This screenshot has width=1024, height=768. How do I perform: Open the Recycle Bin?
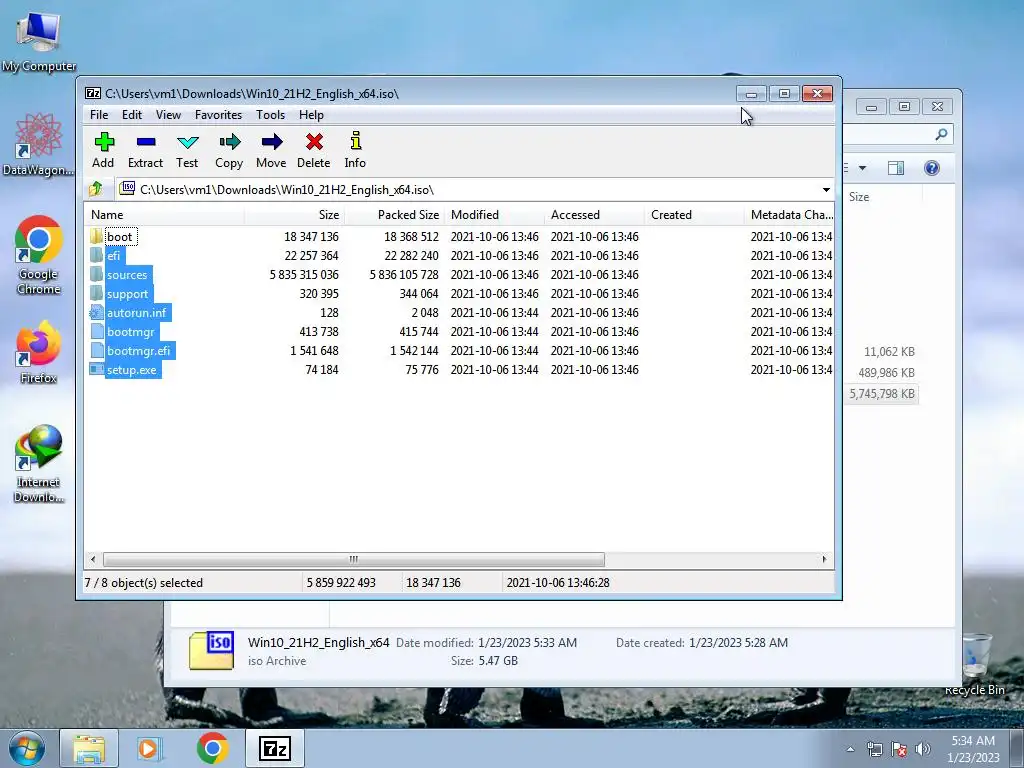click(x=975, y=664)
